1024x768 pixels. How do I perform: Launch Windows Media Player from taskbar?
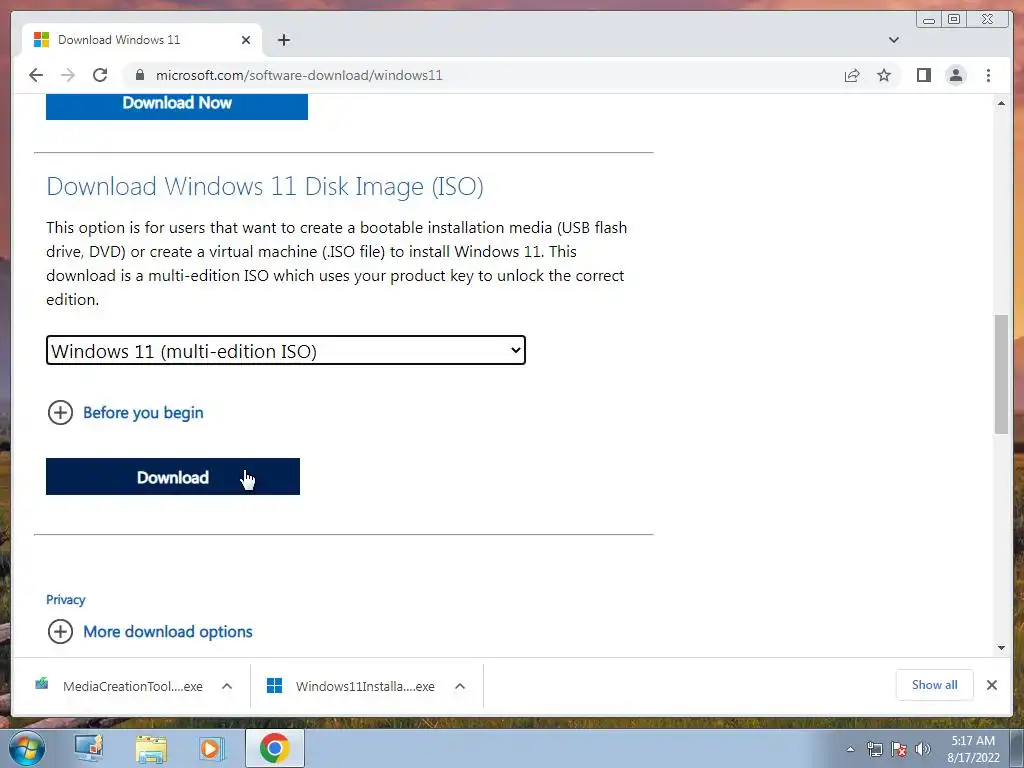click(x=212, y=748)
